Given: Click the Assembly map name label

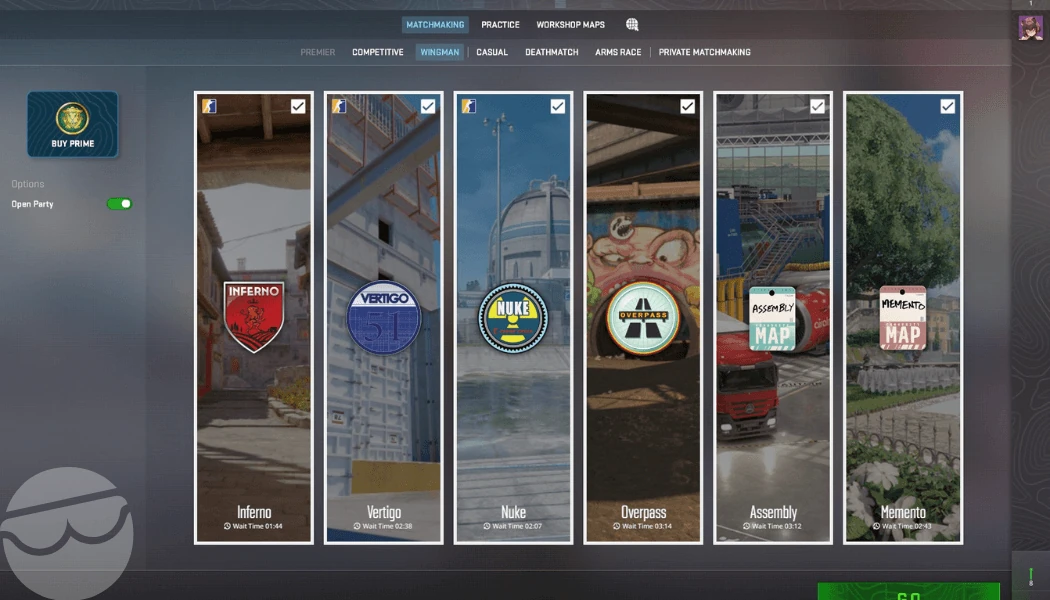Looking at the screenshot, I should click(x=773, y=512).
